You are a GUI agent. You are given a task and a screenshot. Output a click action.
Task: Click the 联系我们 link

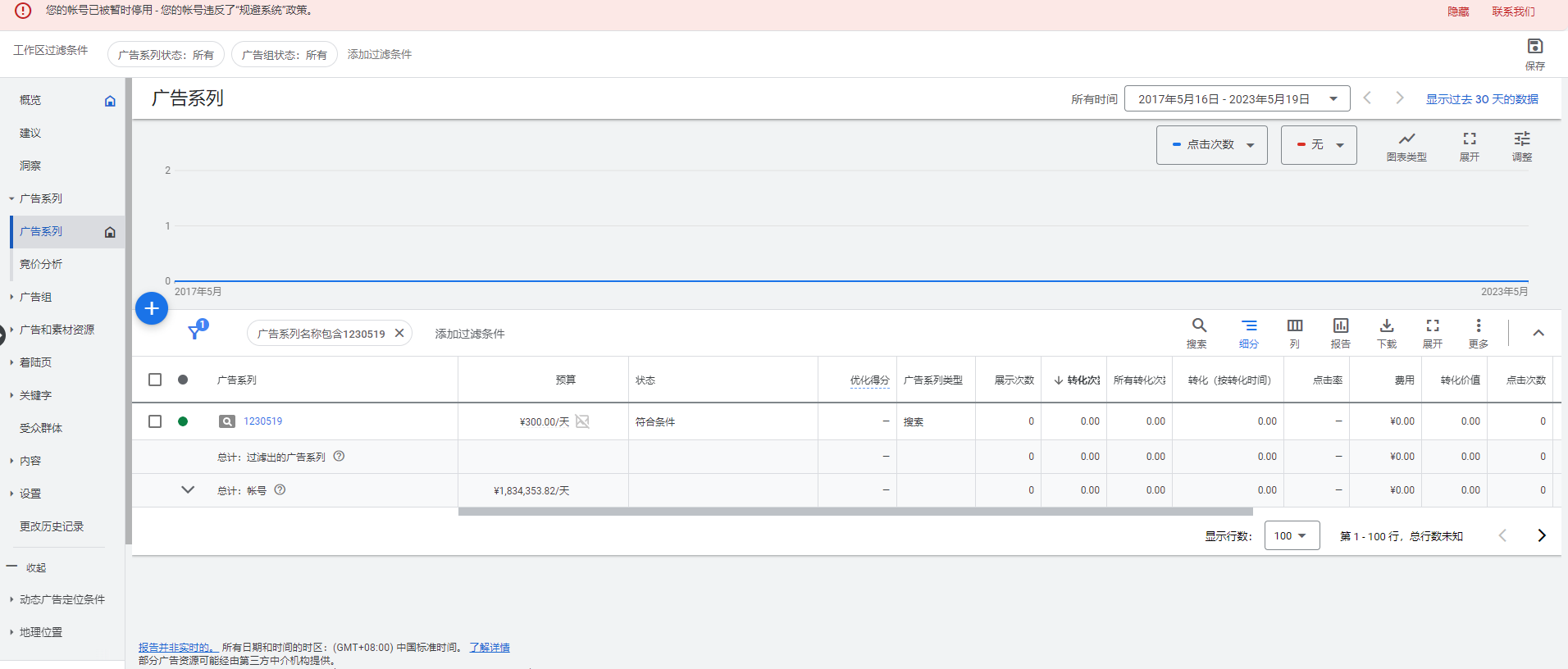pyautogui.click(x=1513, y=11)
